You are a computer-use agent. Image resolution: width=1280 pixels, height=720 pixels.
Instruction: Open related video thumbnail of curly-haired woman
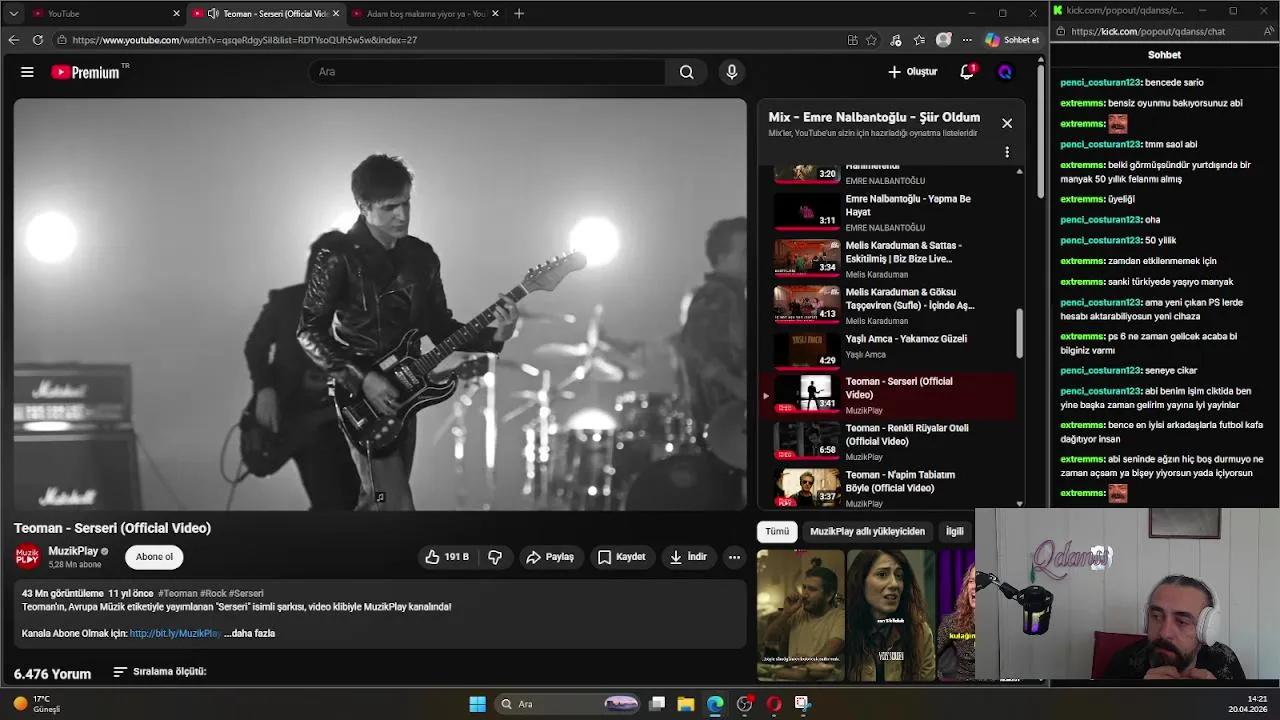890,615
